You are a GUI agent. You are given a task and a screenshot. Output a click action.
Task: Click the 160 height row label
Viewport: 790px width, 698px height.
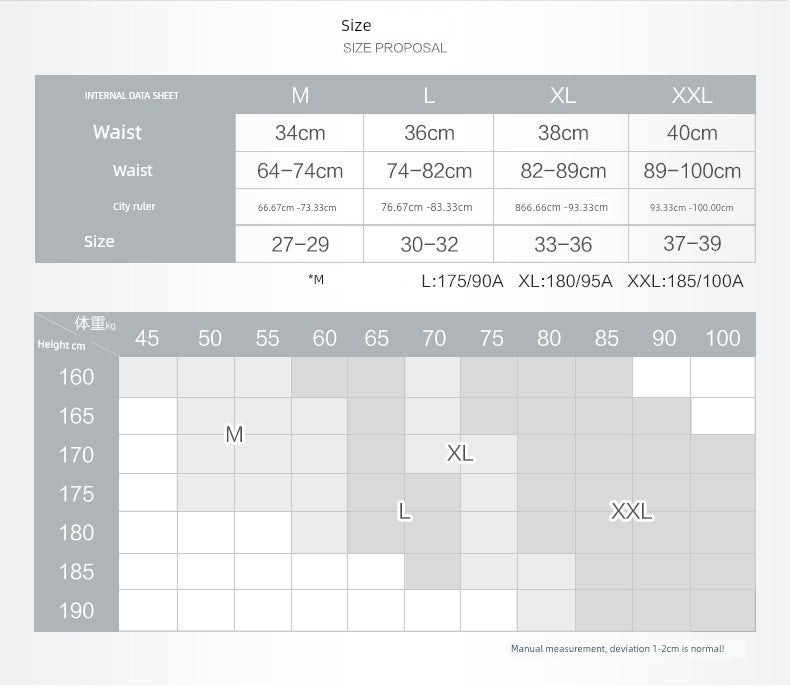click(77, 377)
